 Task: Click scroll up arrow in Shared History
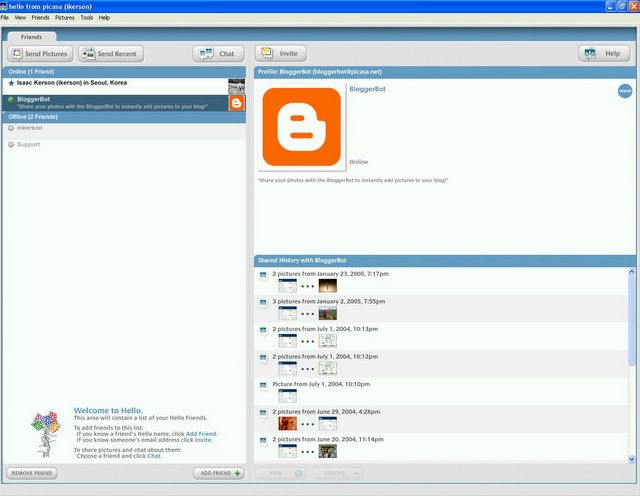click(631, 271)
